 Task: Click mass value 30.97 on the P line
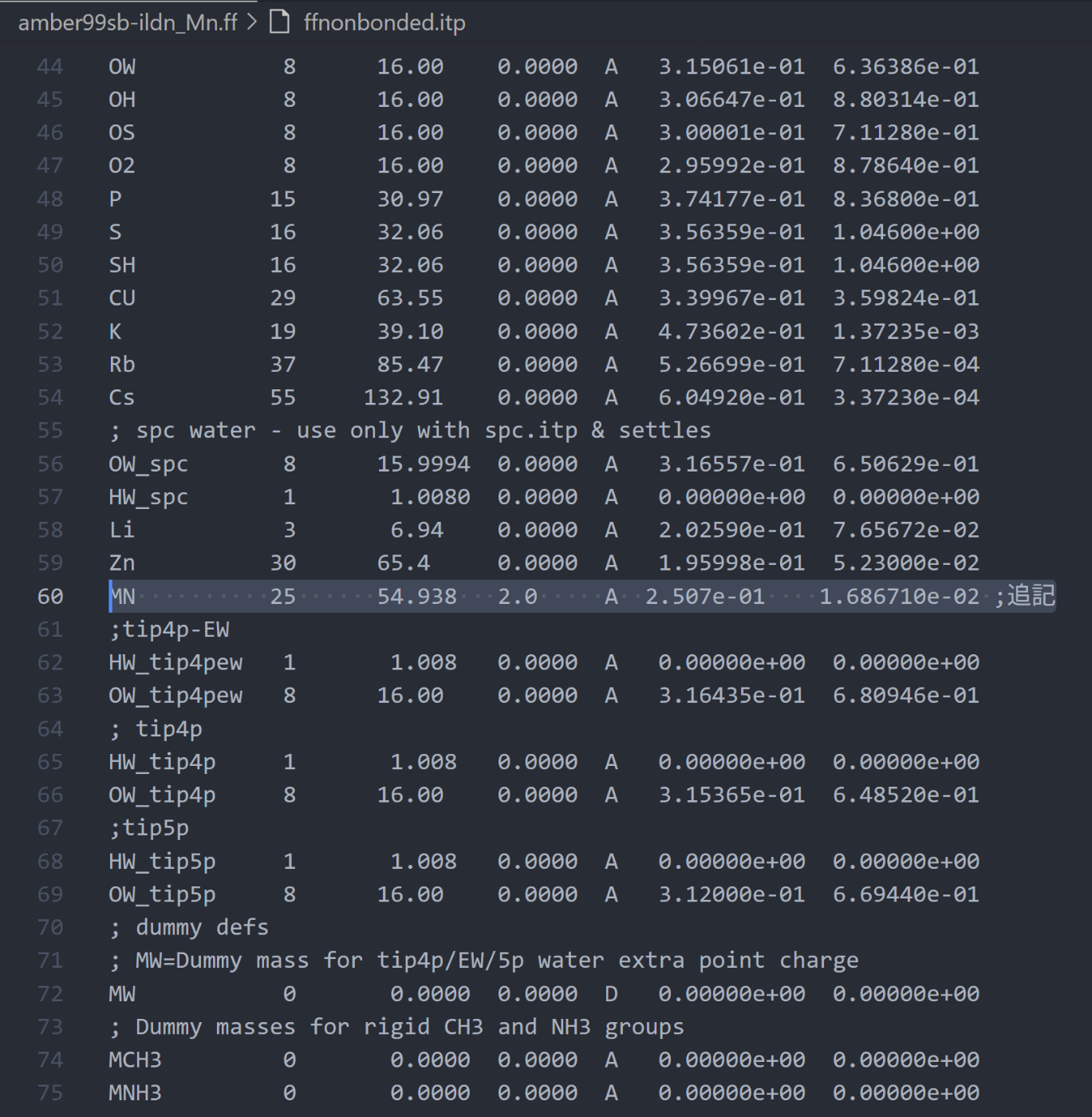(410, 199)
